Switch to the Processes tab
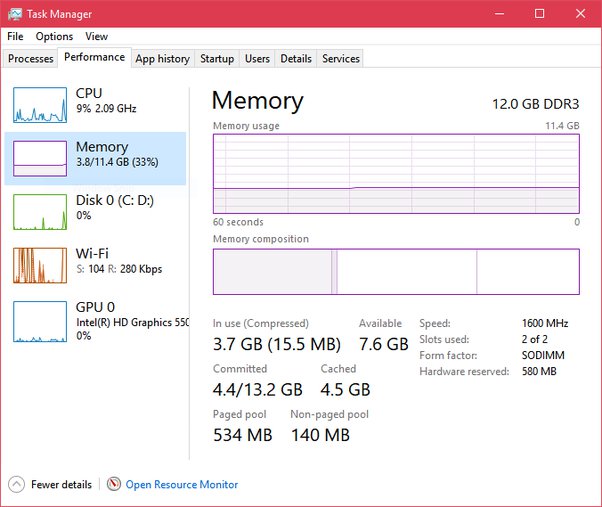This screenshot has height=507, width=602. click(x=31, y=59)
